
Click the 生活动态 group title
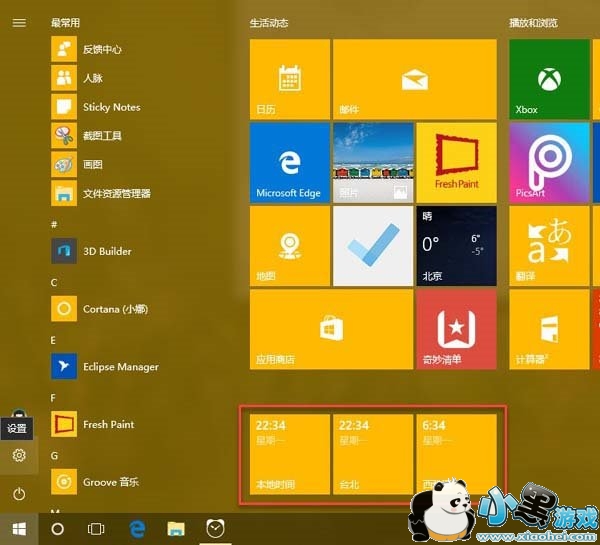pyautogui.click(x=269, y=23)
